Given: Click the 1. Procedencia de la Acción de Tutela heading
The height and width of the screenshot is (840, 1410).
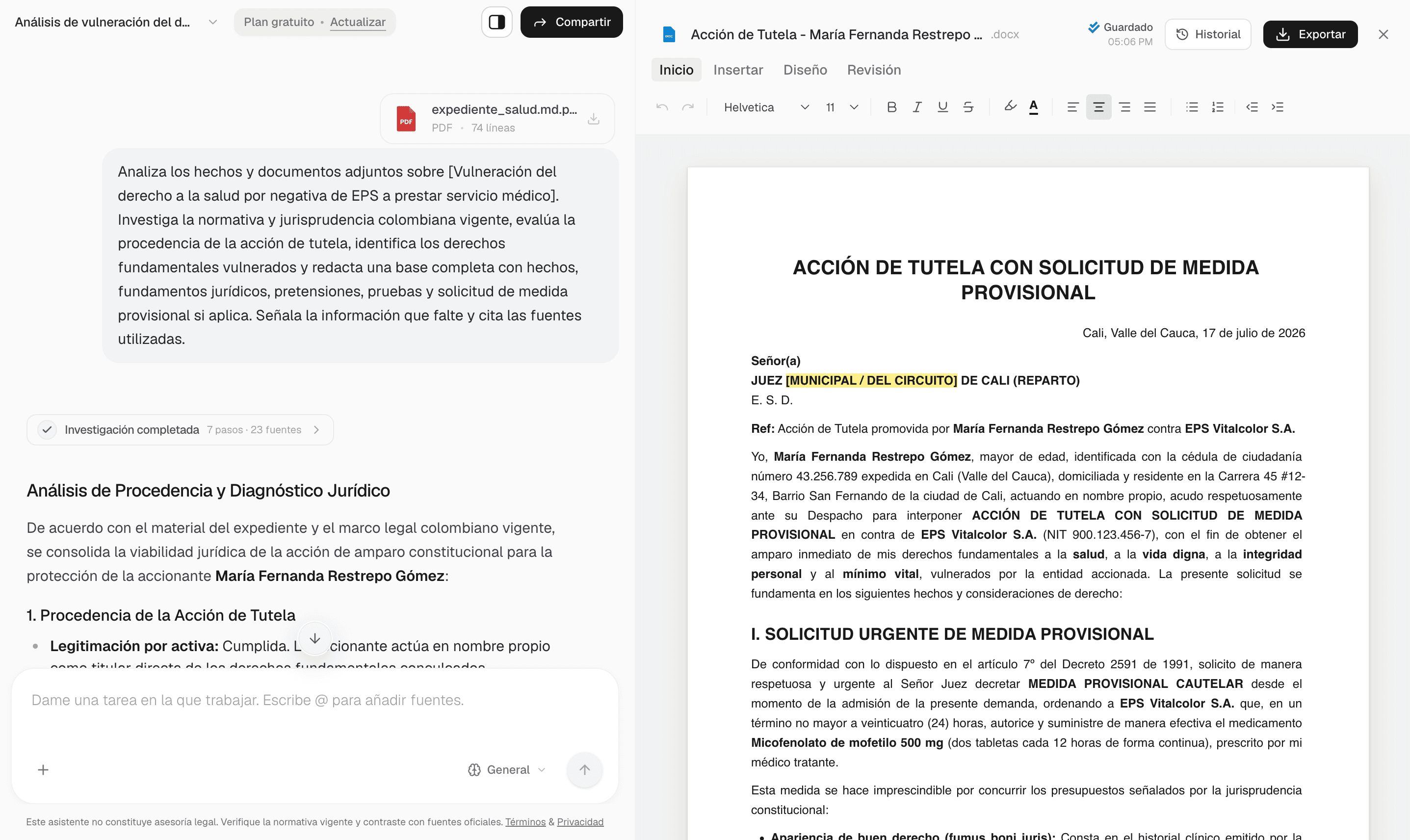Looking at the screenshot, I should coord(161,615).
